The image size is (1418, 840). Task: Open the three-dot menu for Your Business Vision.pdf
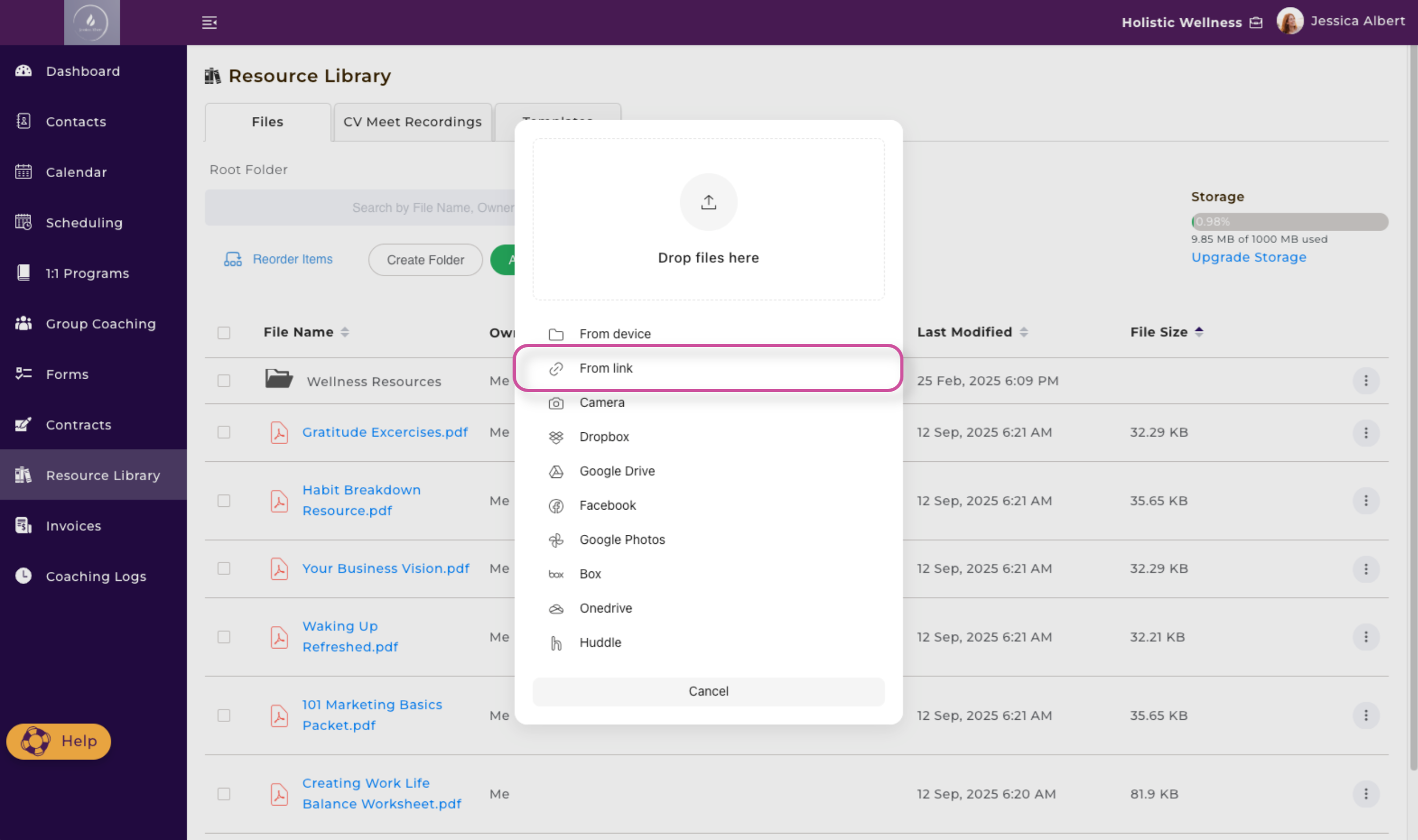pyautogui.click(x=1365, y=568)
